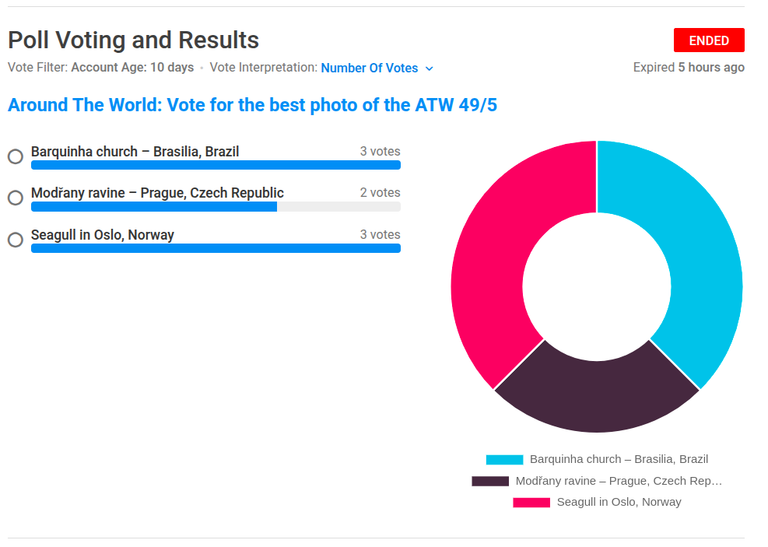This screenshot has height=547, width=768.
Task: Click the red ENDED status badge
Action: click(709, 40)
